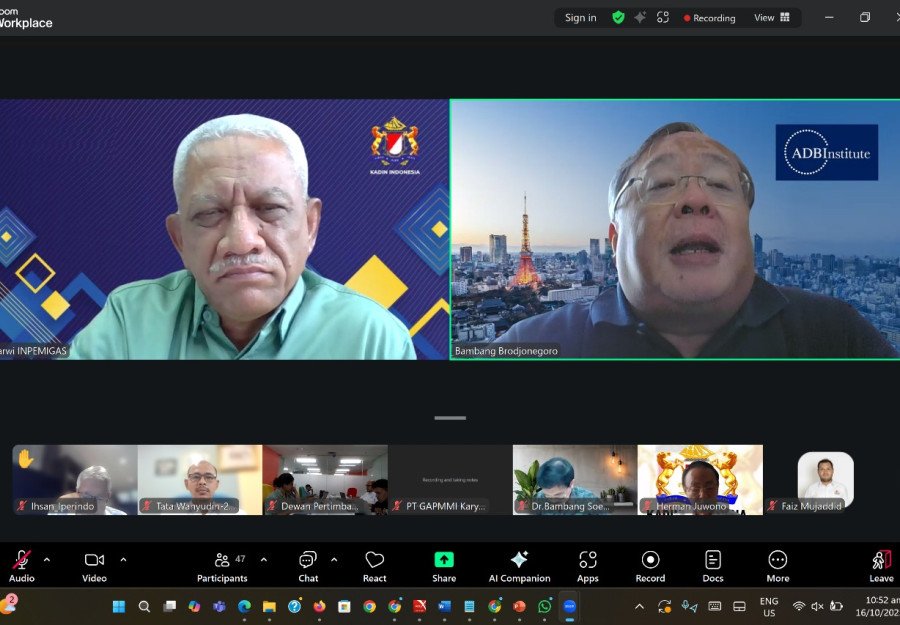Select the Faiz Mujaddid participant thumbnail
The height and width of the screenshot is (625, 900).
[825, 481]
